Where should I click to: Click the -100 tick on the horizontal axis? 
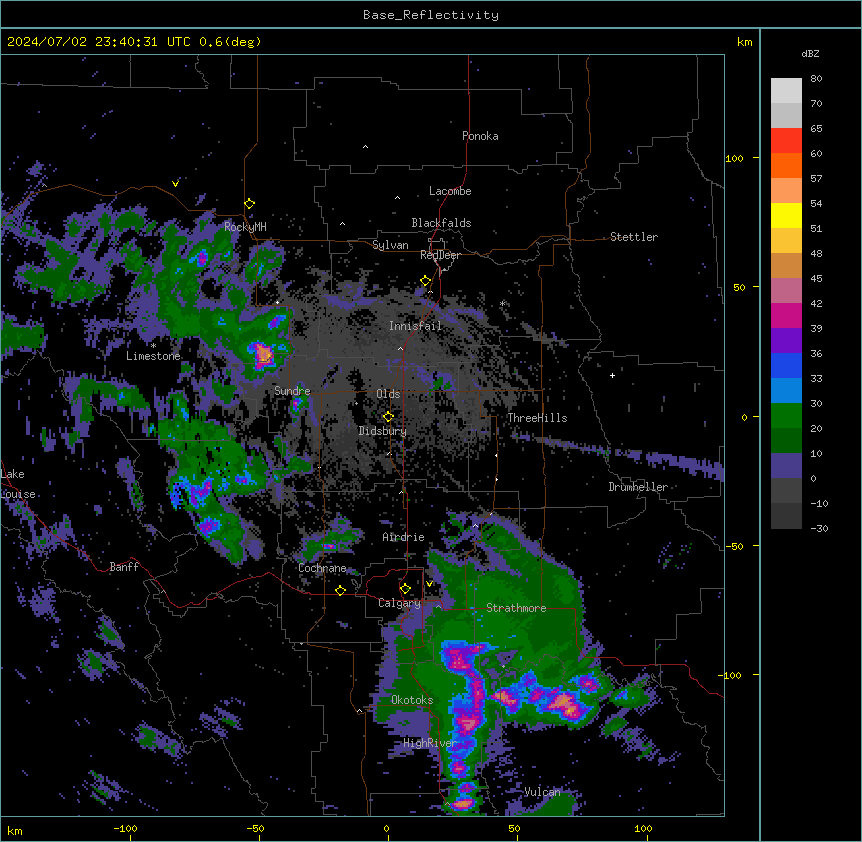pos(125,828)
